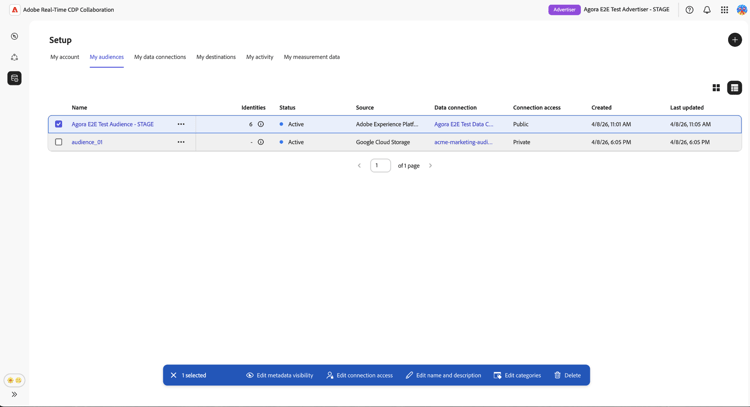750x407 pixels.
Task: Show identities info for Agora E2E Test Audience
Action: point(261,124)
